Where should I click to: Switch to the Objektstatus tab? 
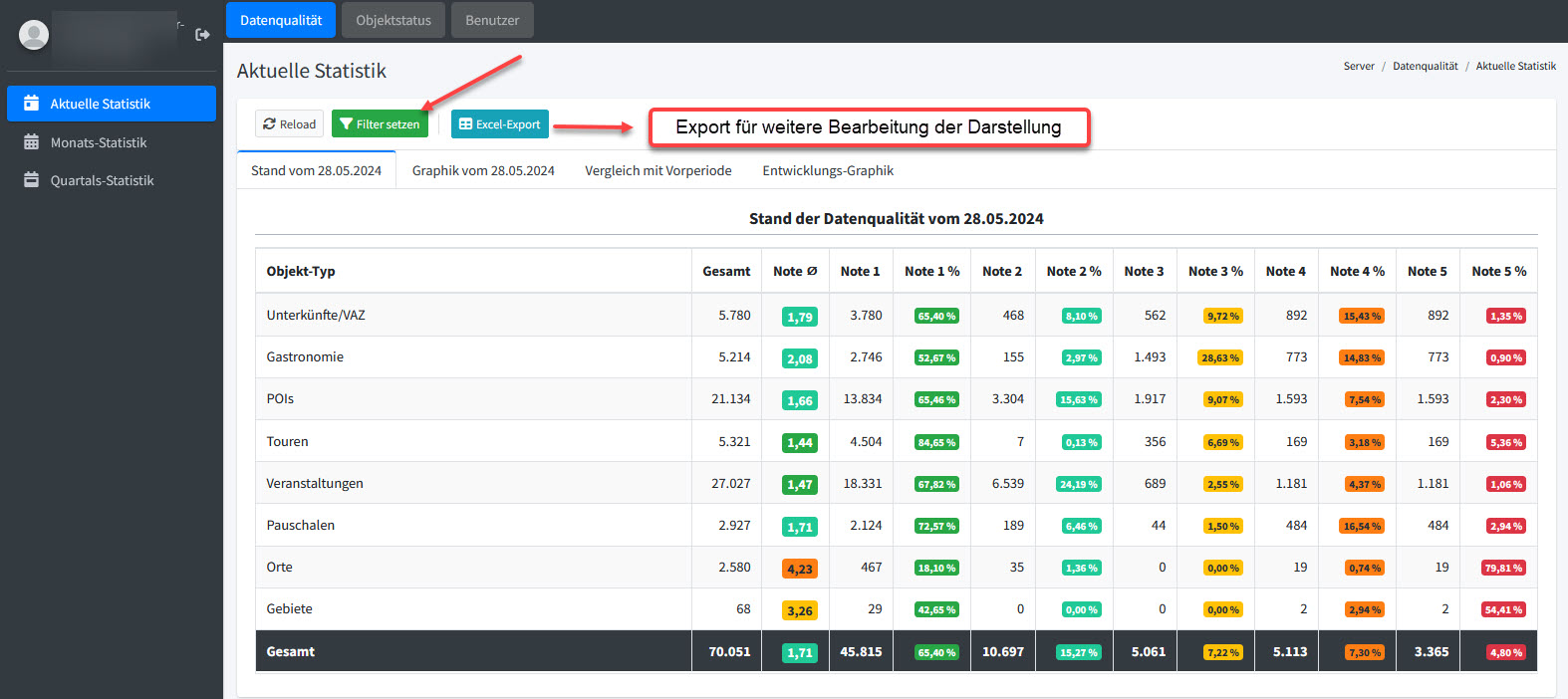tap(393, 20)
